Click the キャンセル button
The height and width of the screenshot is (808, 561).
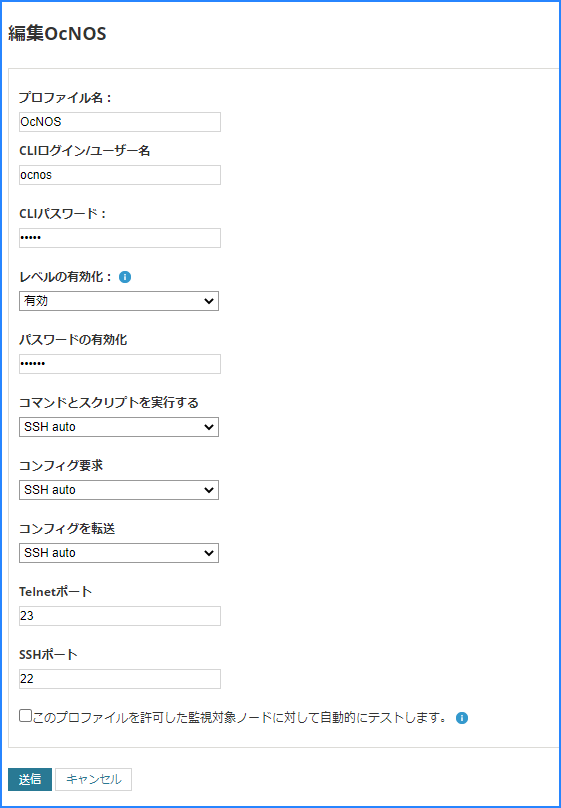click(x=94, y=779)
